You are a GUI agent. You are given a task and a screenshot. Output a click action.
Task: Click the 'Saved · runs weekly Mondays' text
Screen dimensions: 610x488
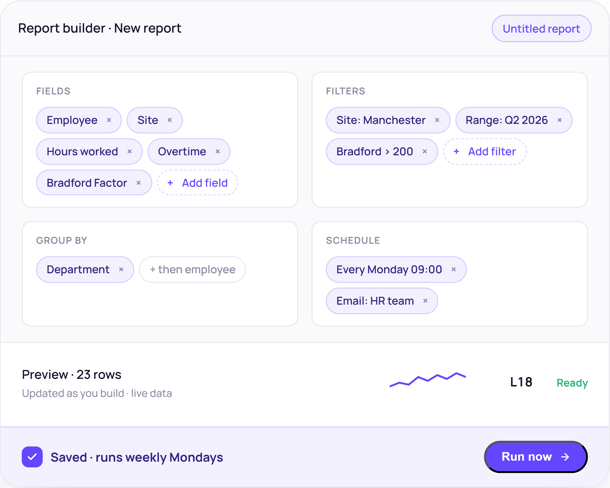tap(137, 457)
